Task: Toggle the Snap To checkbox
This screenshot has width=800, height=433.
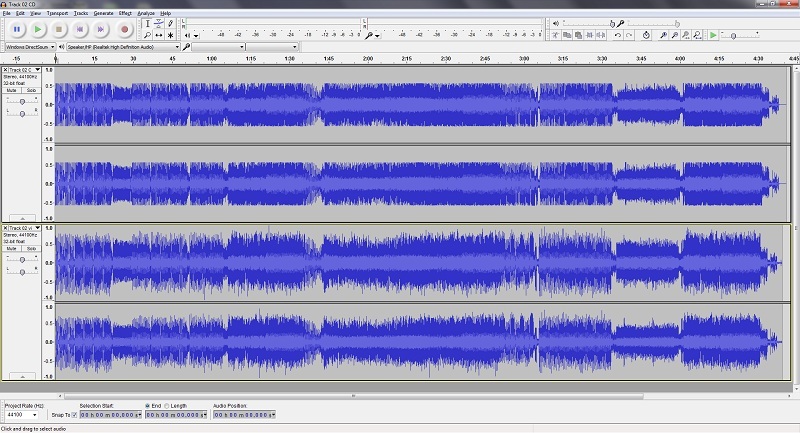Action: 73,414
